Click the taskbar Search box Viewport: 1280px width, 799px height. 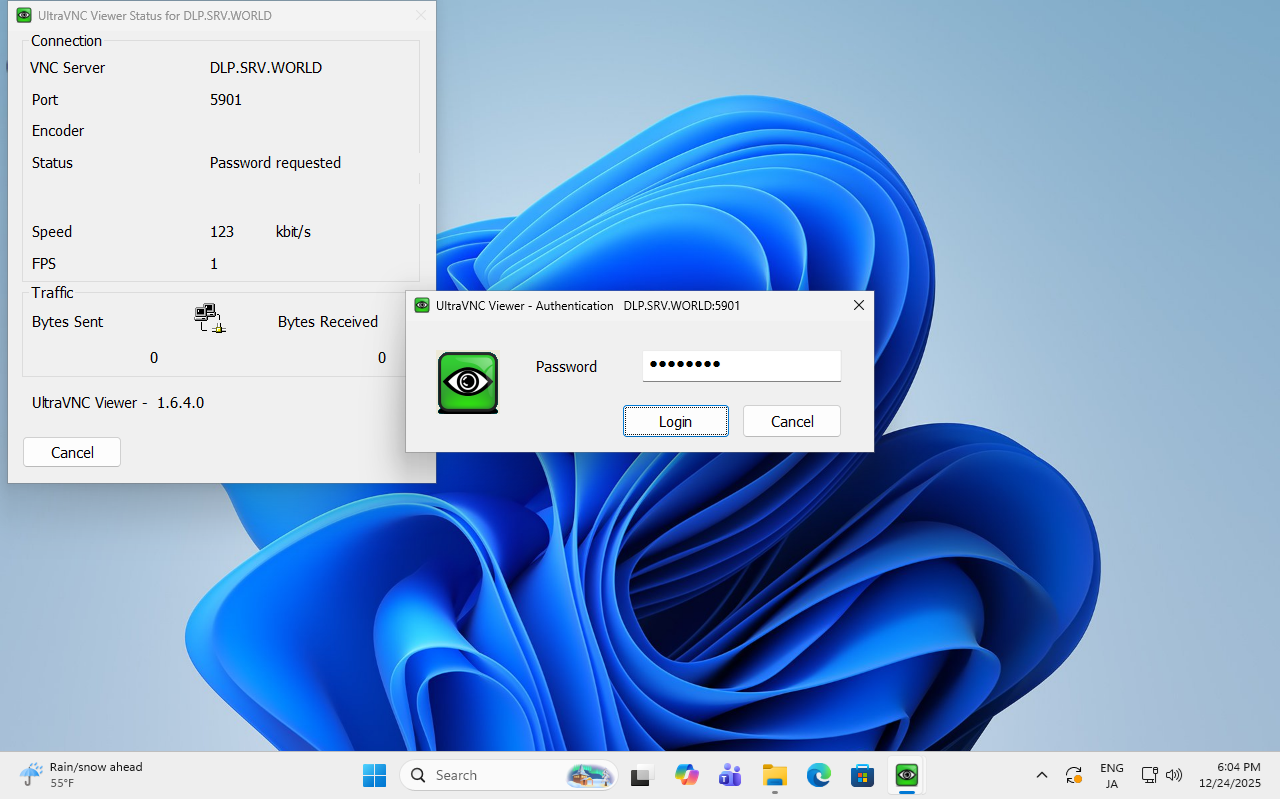(x=500, y=775)
